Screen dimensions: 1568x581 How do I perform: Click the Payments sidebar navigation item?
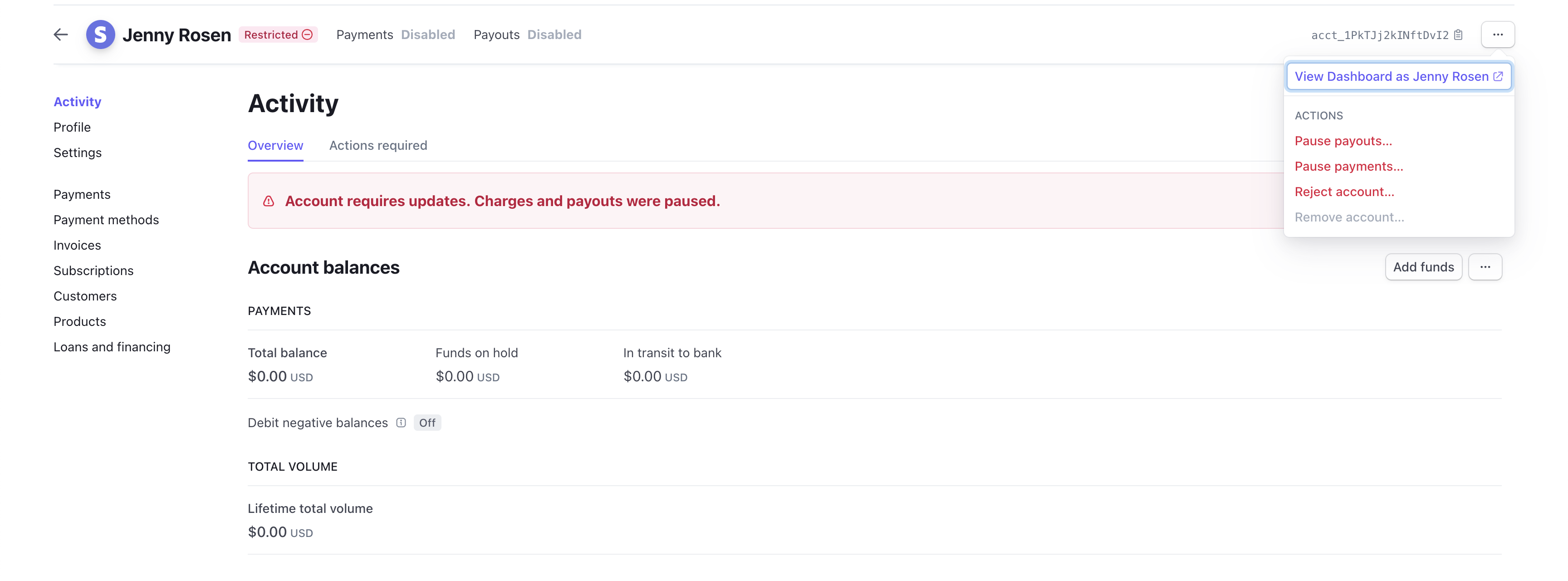[82, 192]
